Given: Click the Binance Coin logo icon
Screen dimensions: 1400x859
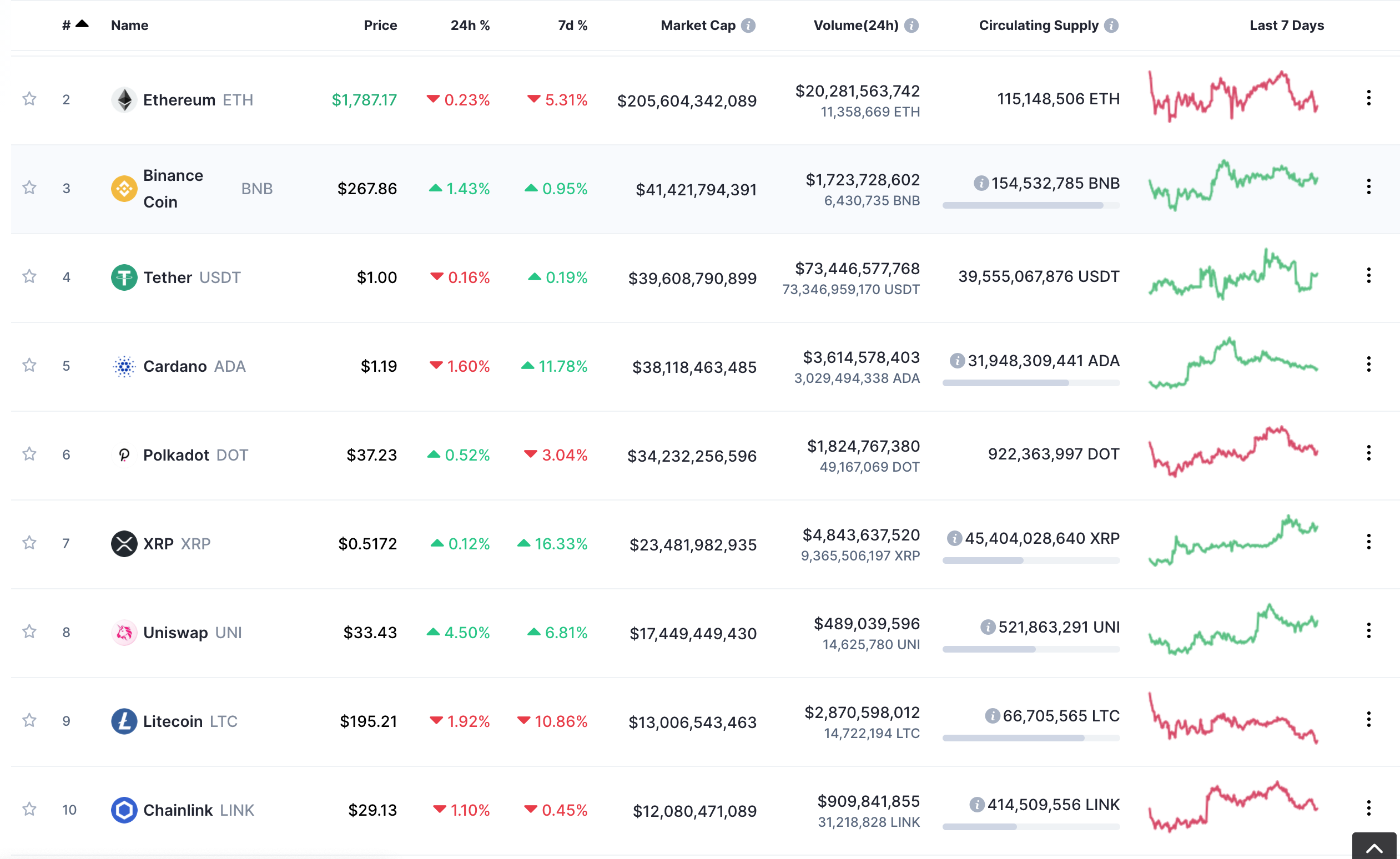Looking at the screenshot, I should (124, 189).
